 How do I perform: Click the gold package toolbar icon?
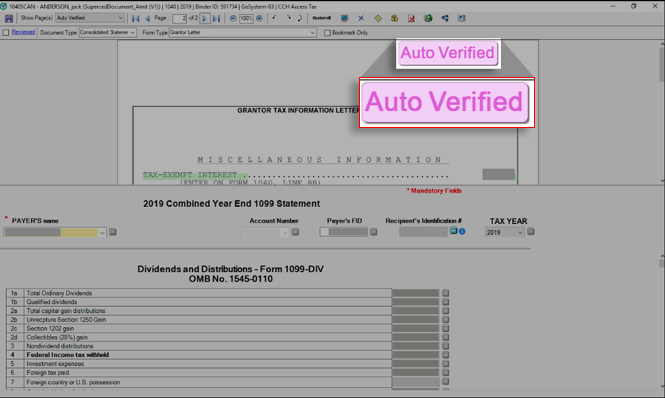coord(394,18)
